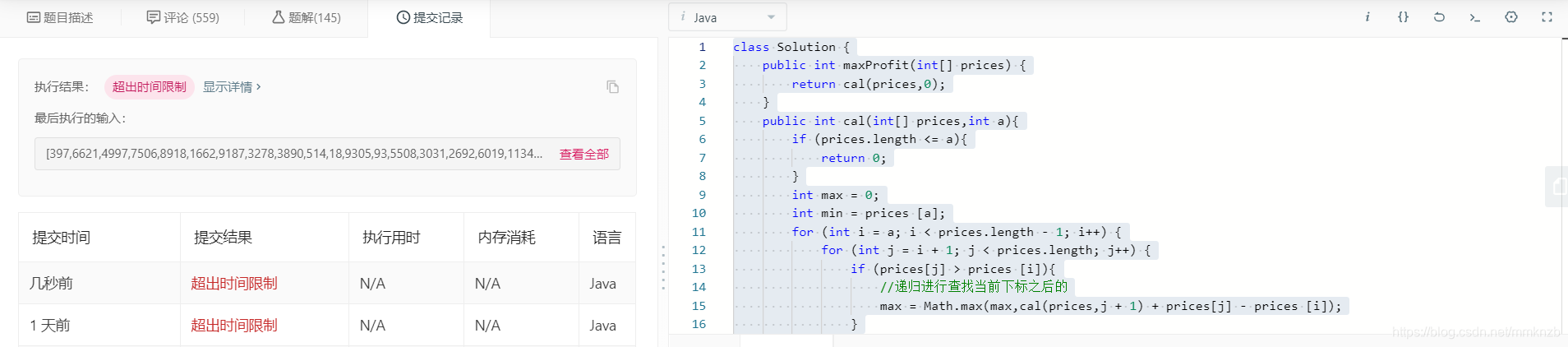
Task: Open the 题目描述 tab
Action: pos(60,17)
